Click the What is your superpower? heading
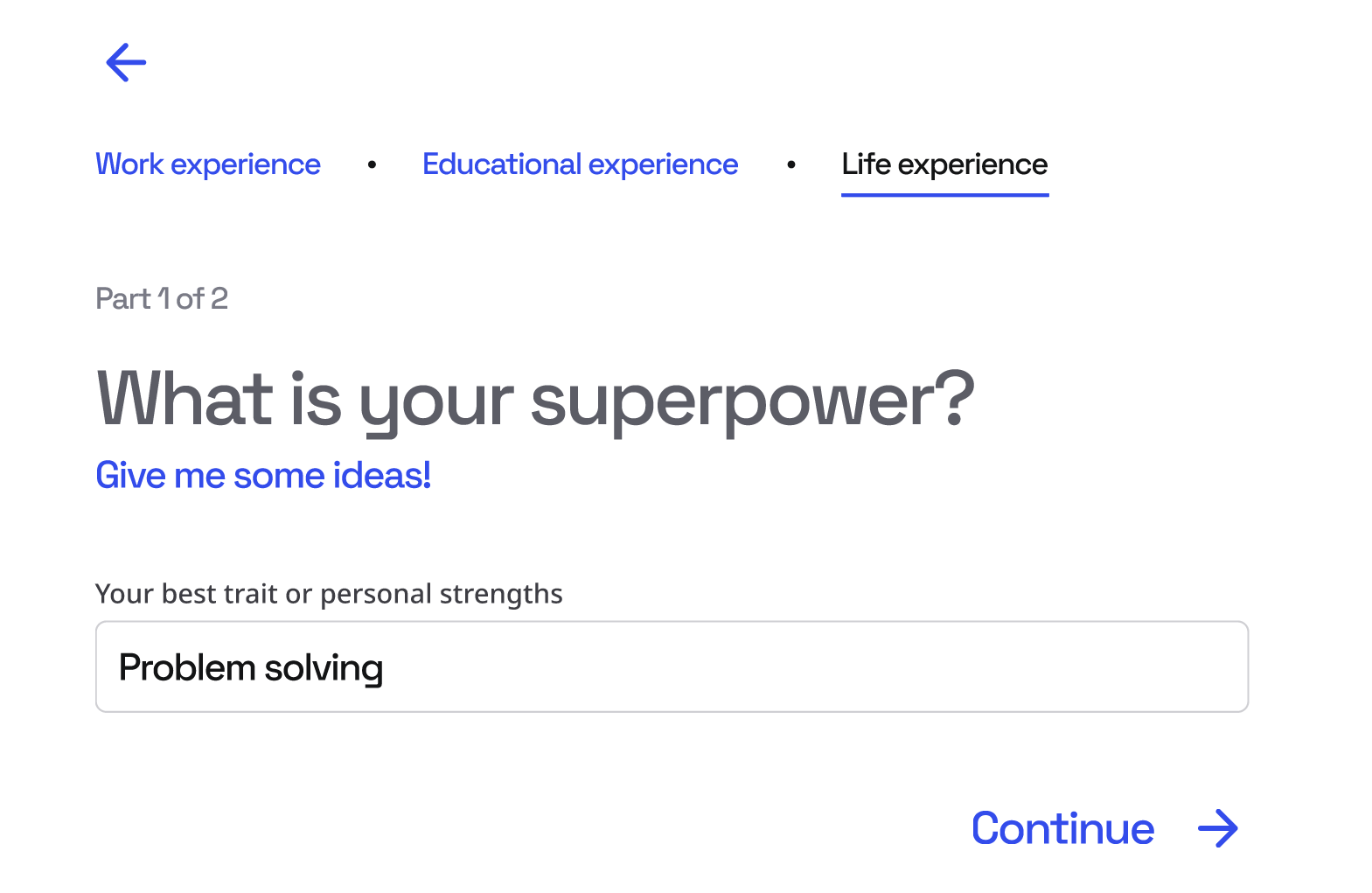This screenshot has height=893, width=1372. [x=534, y=399]
